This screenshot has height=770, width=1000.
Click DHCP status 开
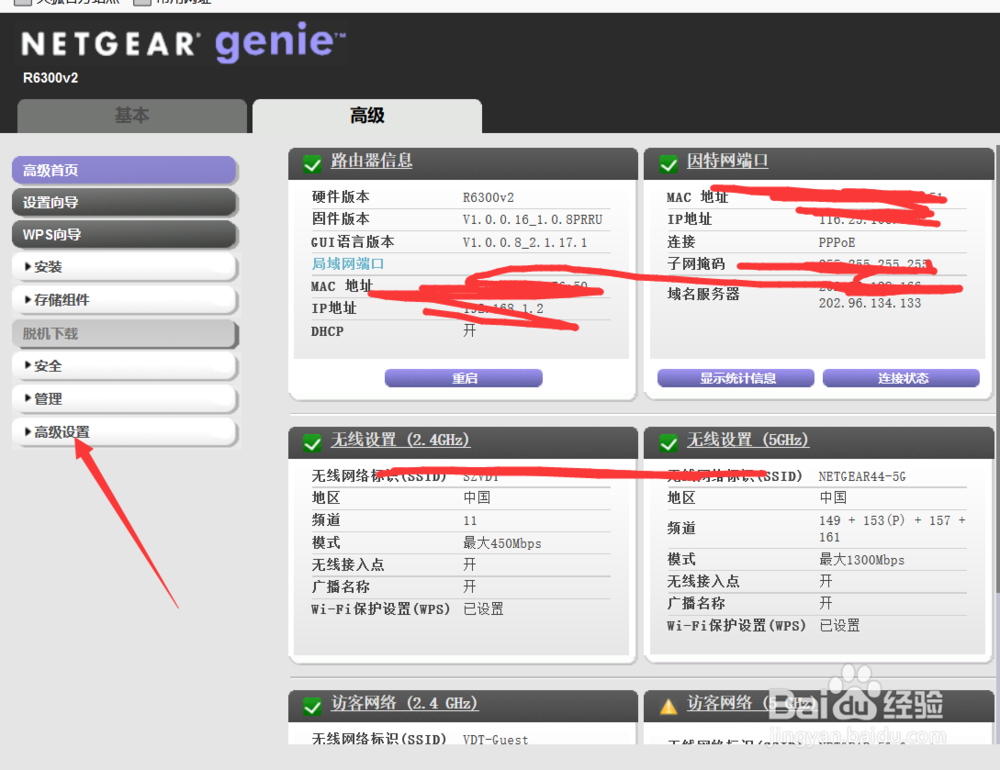click(469, 330)
